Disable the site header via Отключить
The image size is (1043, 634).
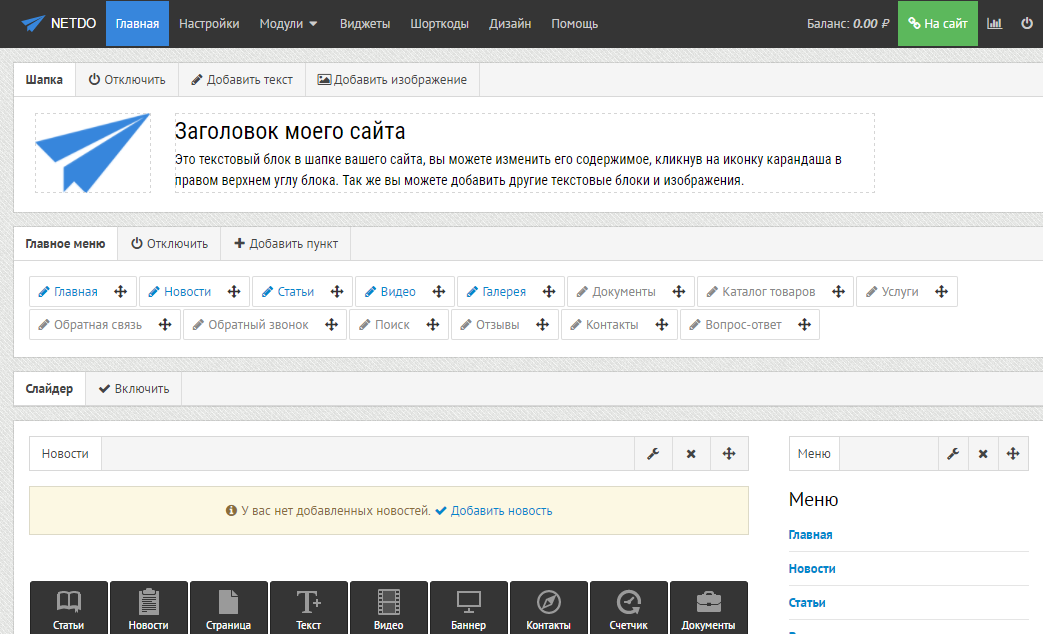(127, 78)
